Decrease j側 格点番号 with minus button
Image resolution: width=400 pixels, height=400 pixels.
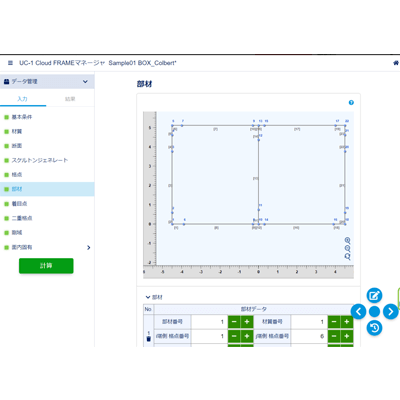[x=334, y=336]
